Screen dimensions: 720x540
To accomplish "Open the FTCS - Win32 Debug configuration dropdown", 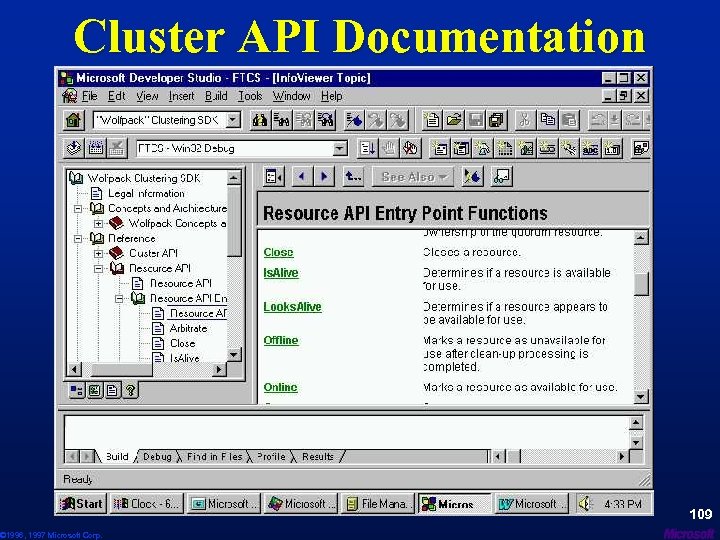I will click(340, 148).
